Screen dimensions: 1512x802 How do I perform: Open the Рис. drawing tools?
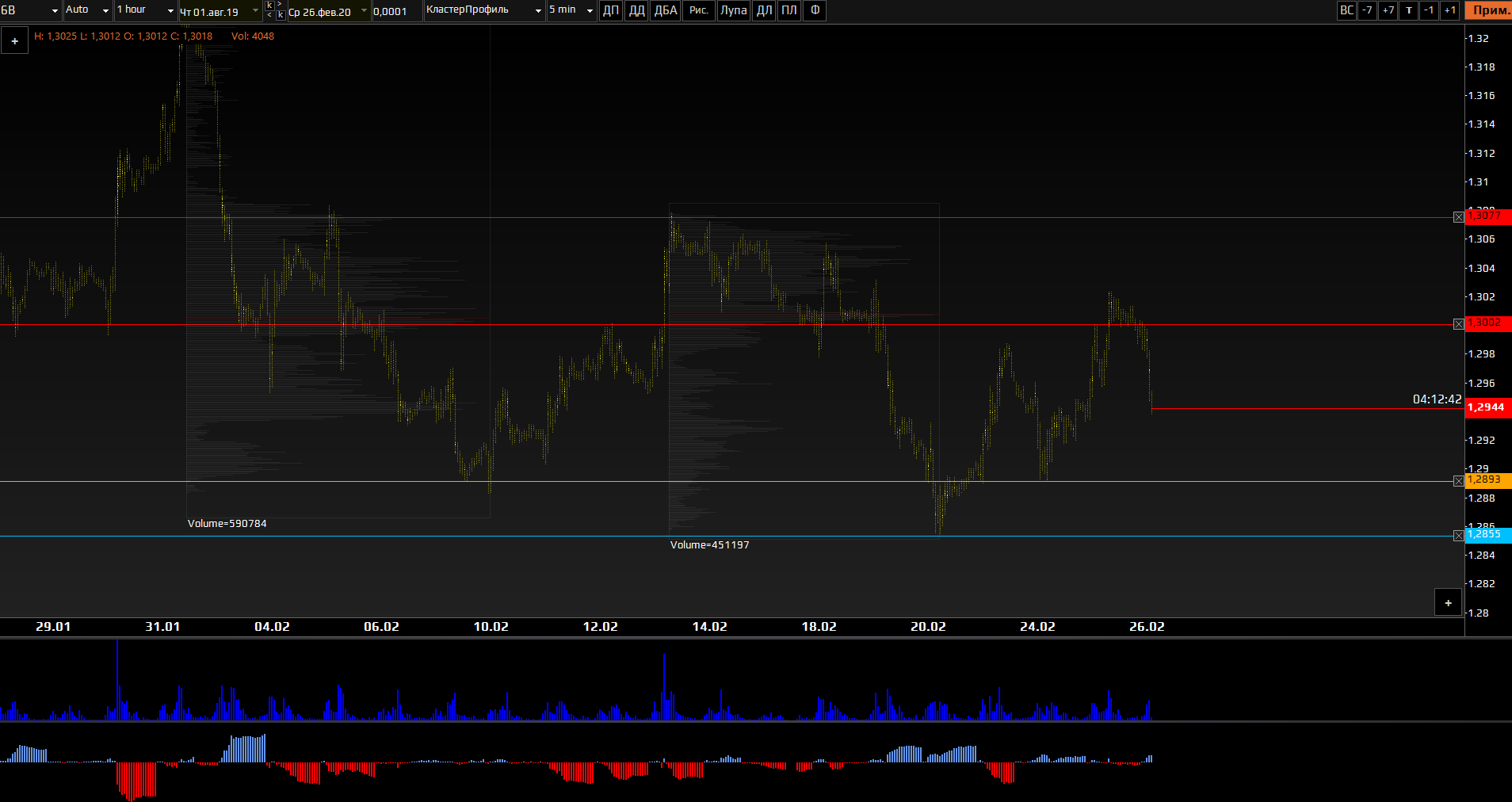click(x=698, y=10)
